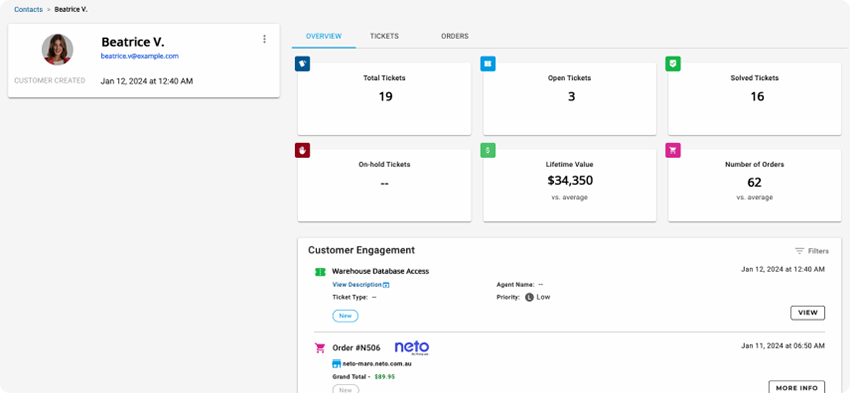This screenshot has height=393, width=850.
Task: Click the red On-hold Tickets hand icon
Action: (x=302, y=151)
